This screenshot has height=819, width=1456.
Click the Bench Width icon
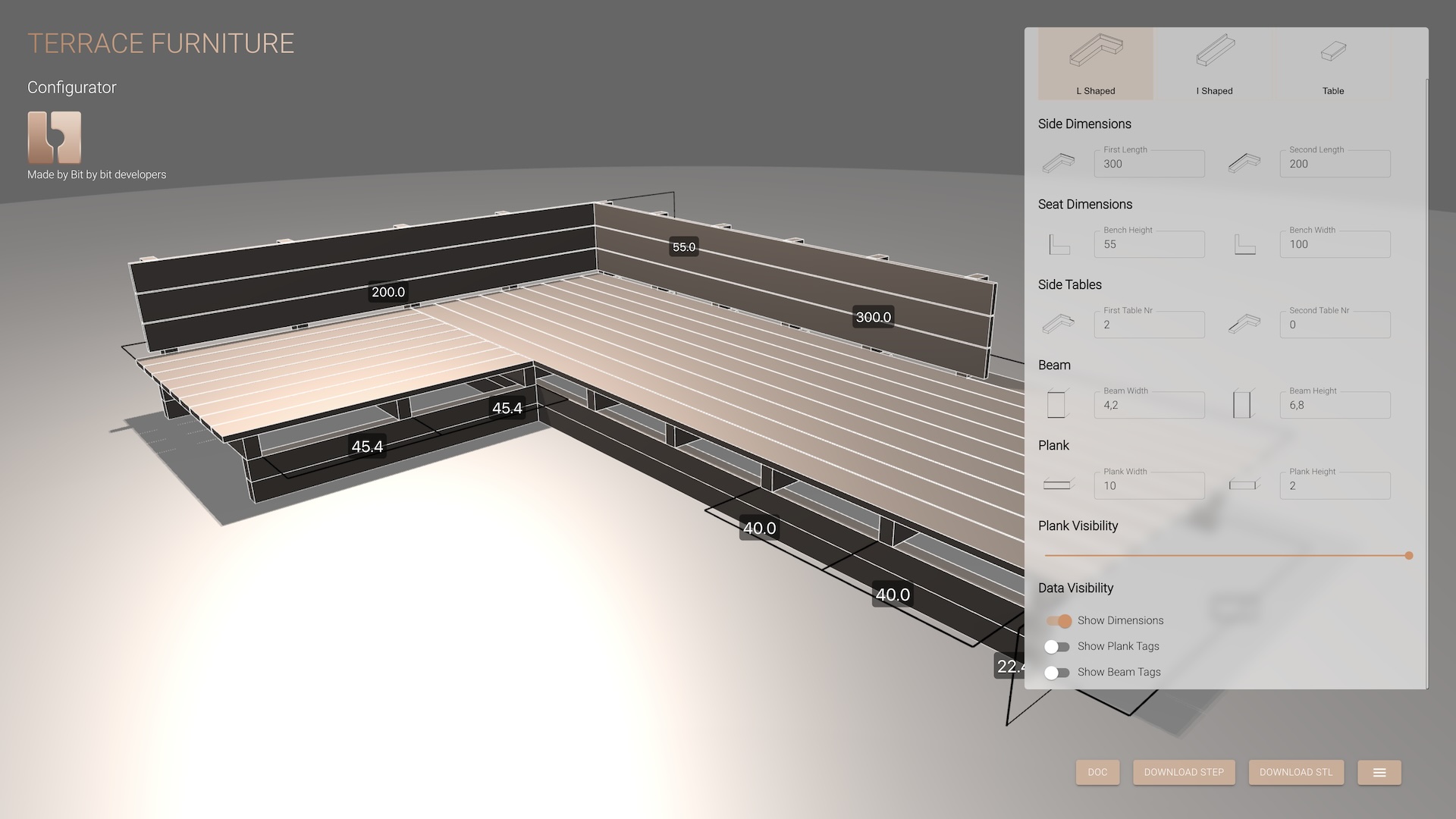click(1244, 244)
